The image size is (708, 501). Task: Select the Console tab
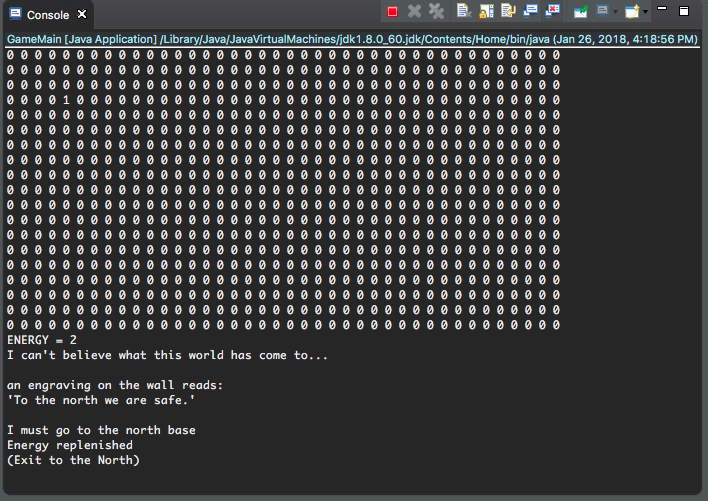(x=46, y=15)
